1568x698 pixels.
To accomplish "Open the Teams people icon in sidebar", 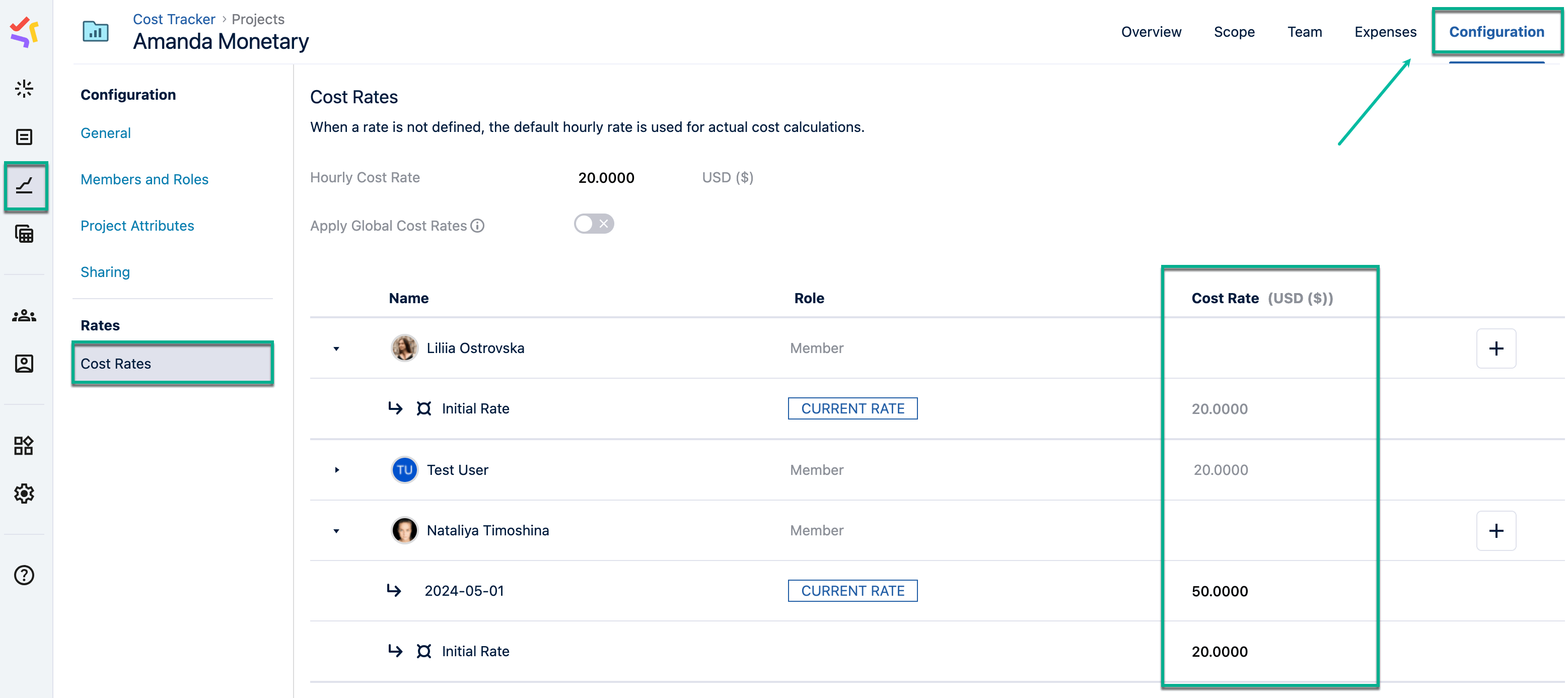I will coord(24,315).
